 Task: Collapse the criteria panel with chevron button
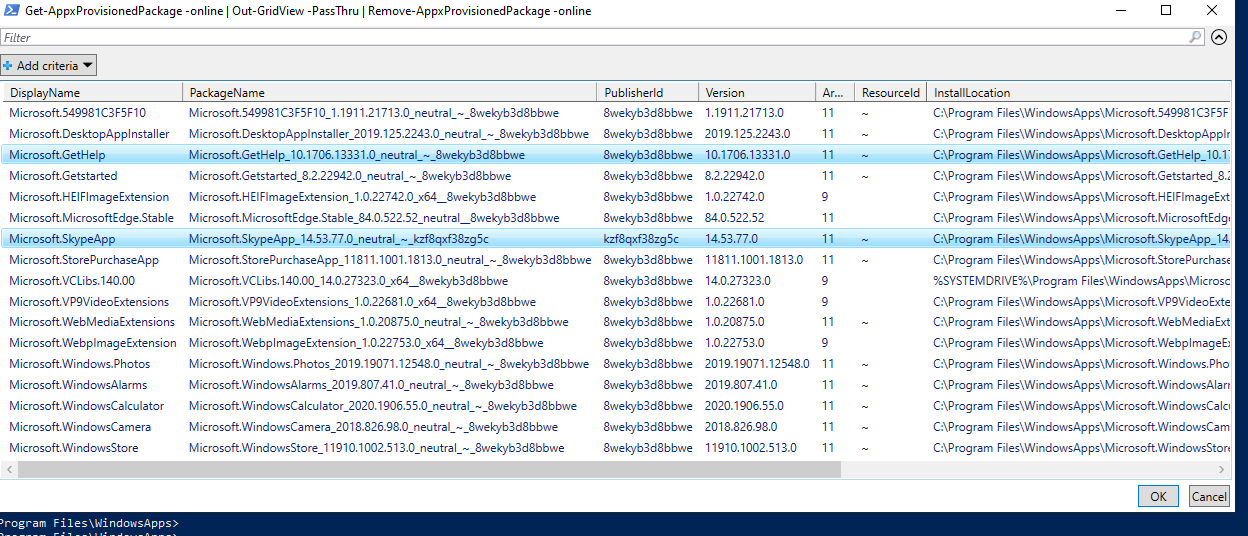tap(1218, 37)
